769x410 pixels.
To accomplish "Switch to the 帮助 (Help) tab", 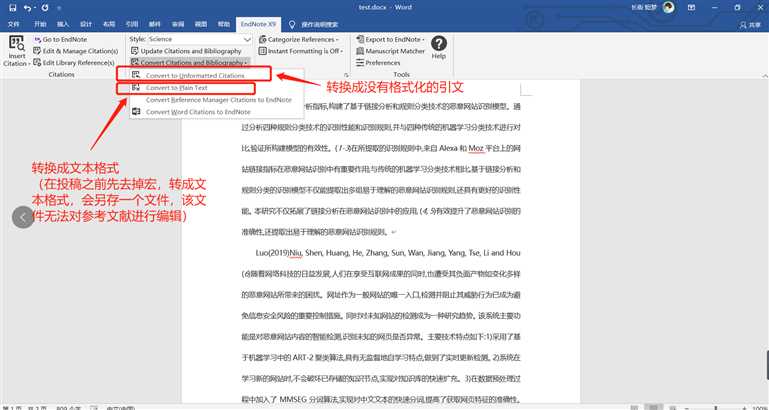I will pos(224,24).
